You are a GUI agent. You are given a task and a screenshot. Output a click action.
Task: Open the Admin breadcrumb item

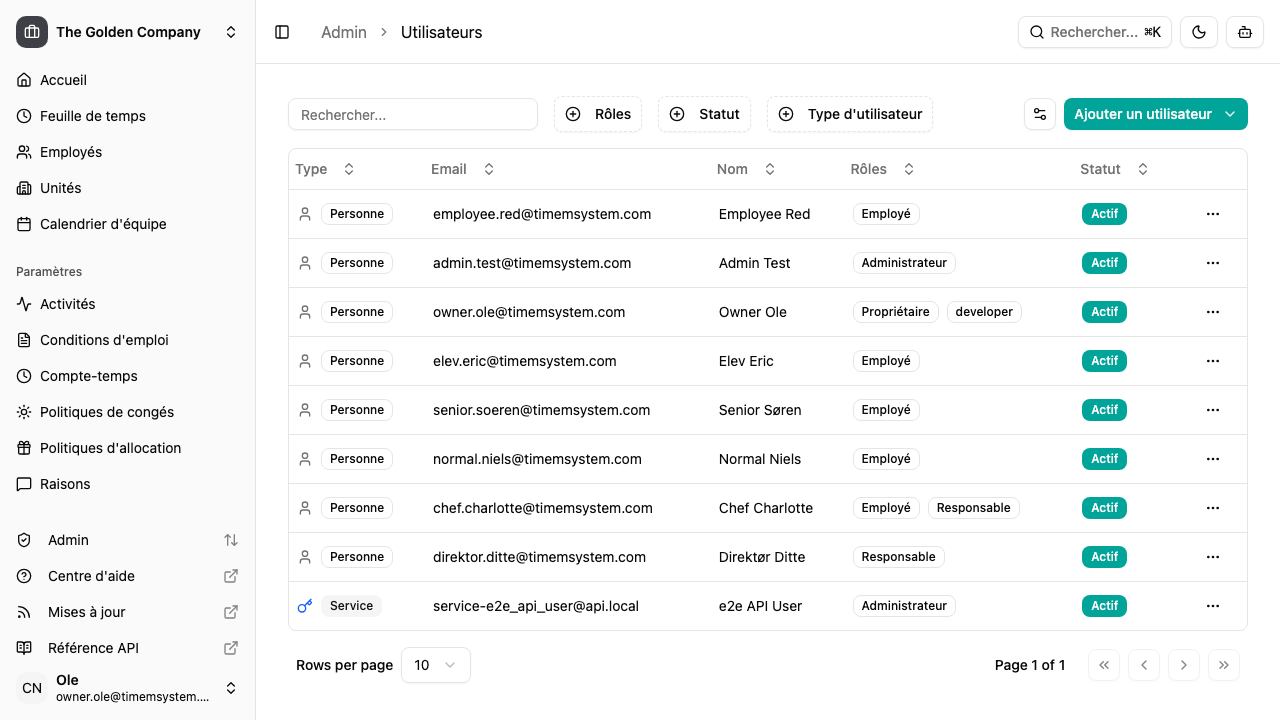pyautogui.click(x=344, y=32)
